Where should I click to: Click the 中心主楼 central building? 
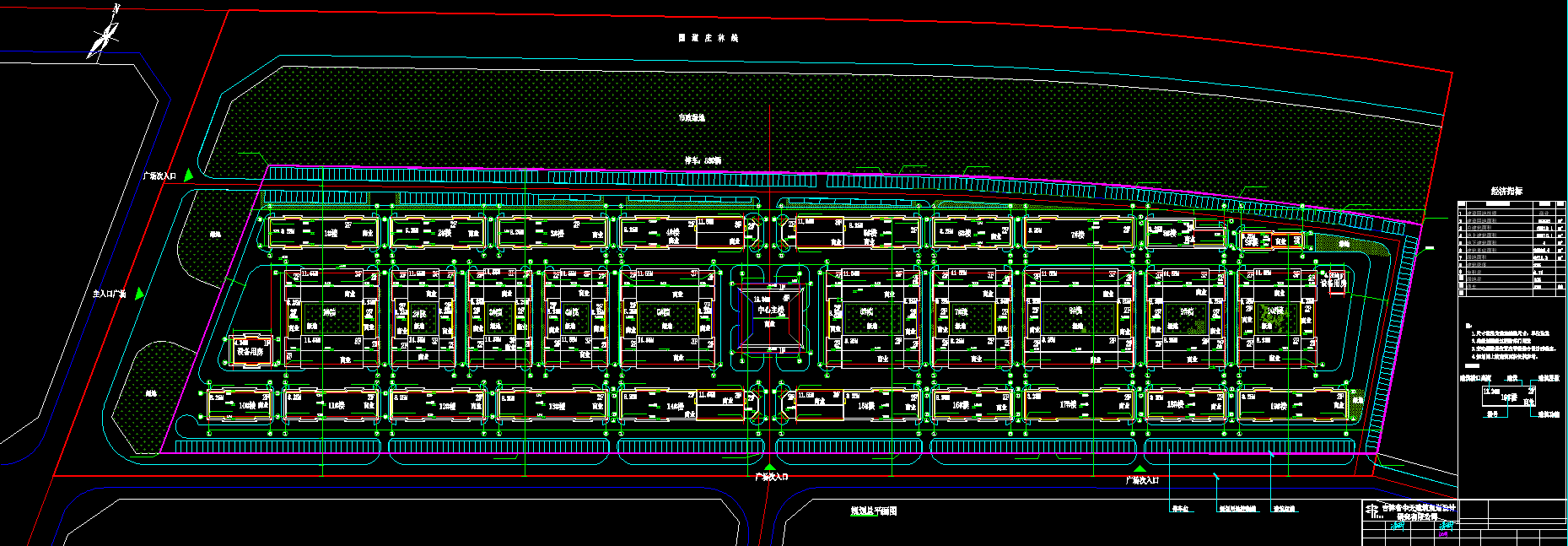click(x=769, y=311)
